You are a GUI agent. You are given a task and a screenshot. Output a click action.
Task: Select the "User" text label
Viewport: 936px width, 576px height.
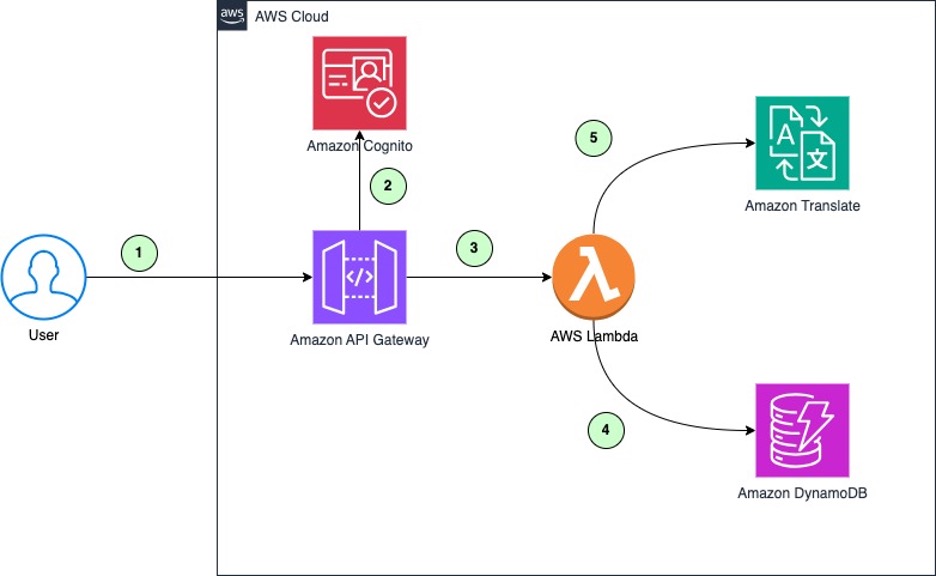point(44,335)
